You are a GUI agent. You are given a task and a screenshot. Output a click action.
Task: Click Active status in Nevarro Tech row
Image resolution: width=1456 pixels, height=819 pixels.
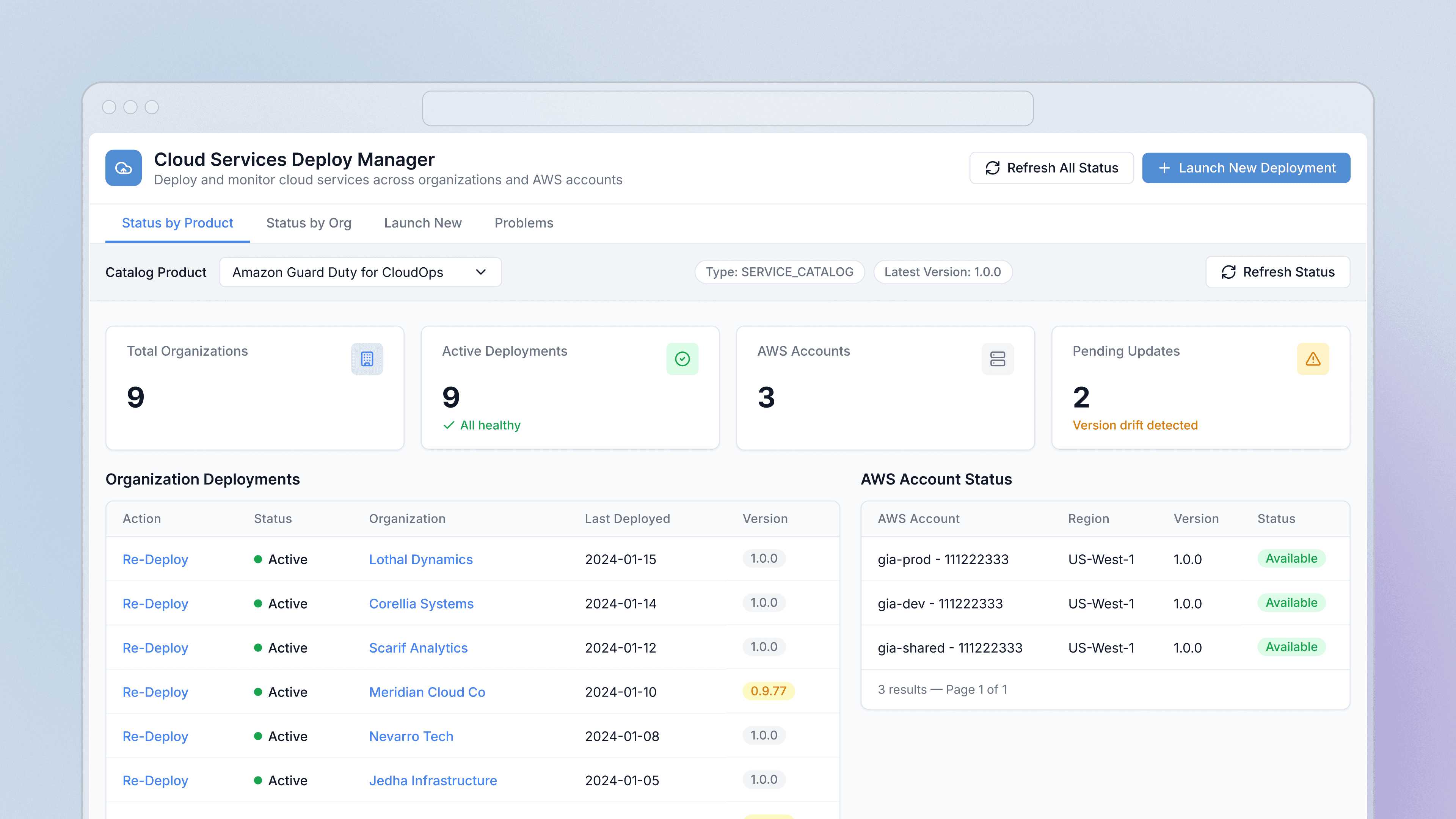point(280,736)
